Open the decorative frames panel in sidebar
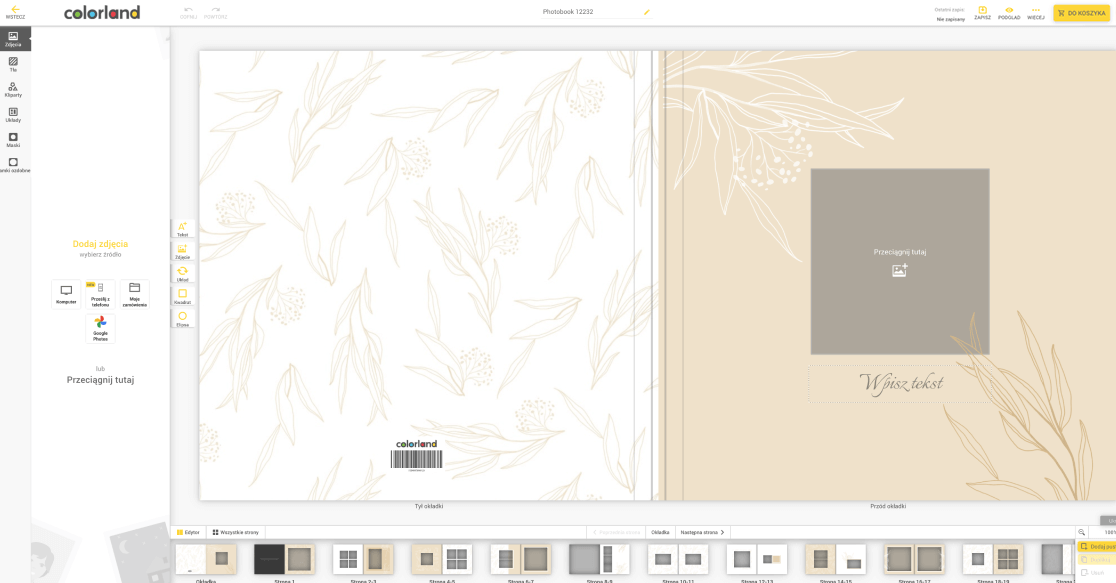The height and width of the screenshot is (583, 1116). coord(13,165)
